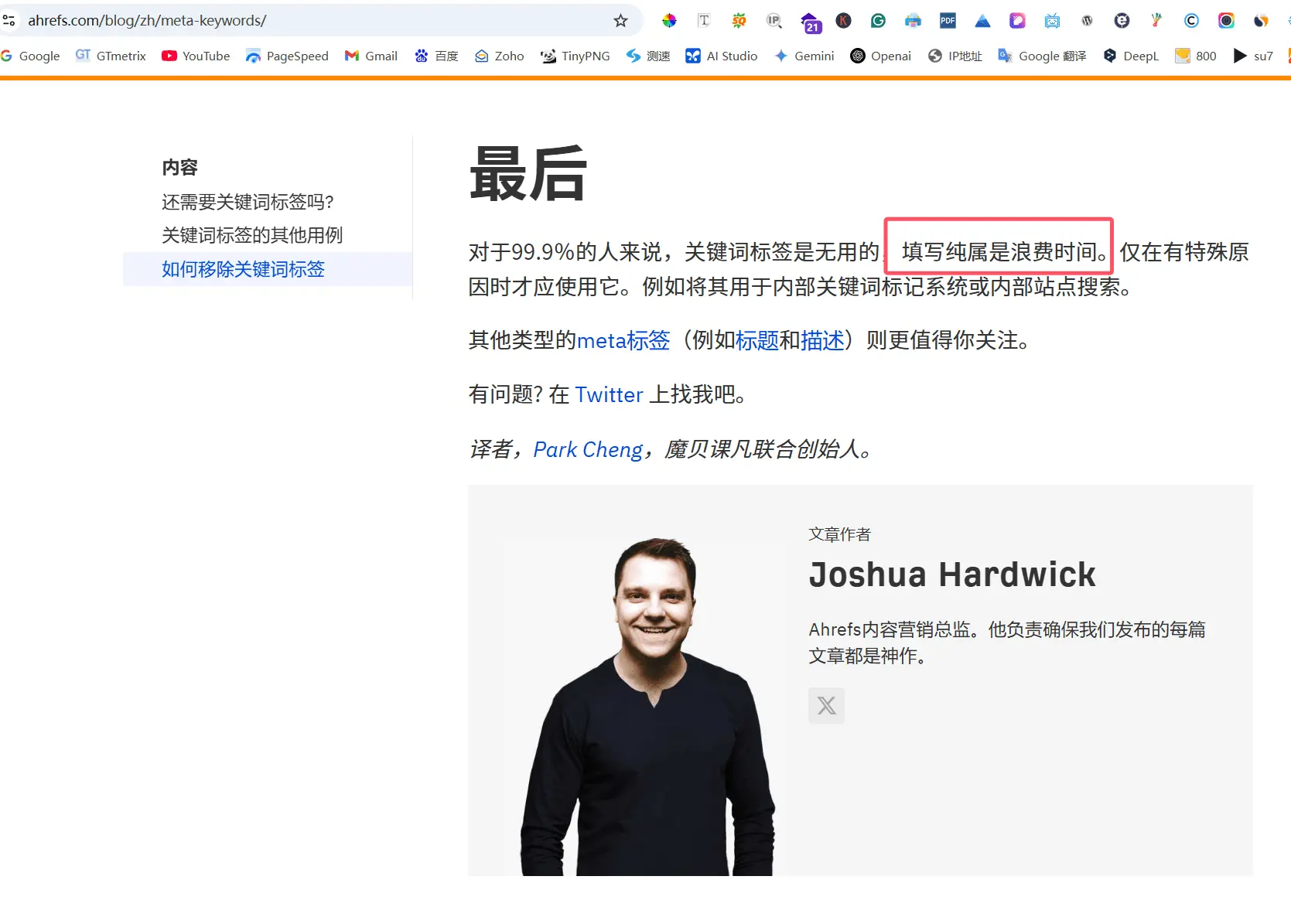Click the browser address bar
The height and width of the screenshot is (924, 1291).
click(x=309, y=21)
